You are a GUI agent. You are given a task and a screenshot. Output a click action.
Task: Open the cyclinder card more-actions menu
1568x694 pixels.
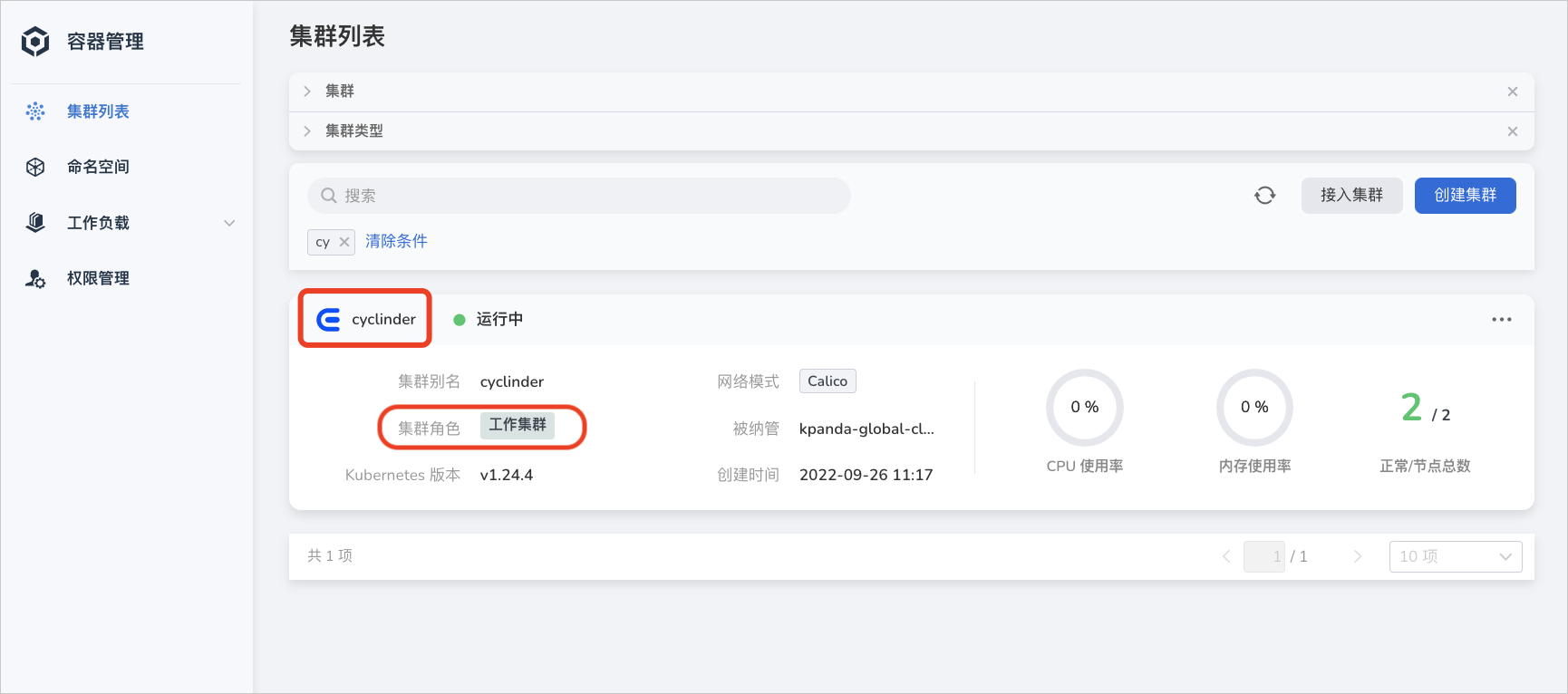1502,320
